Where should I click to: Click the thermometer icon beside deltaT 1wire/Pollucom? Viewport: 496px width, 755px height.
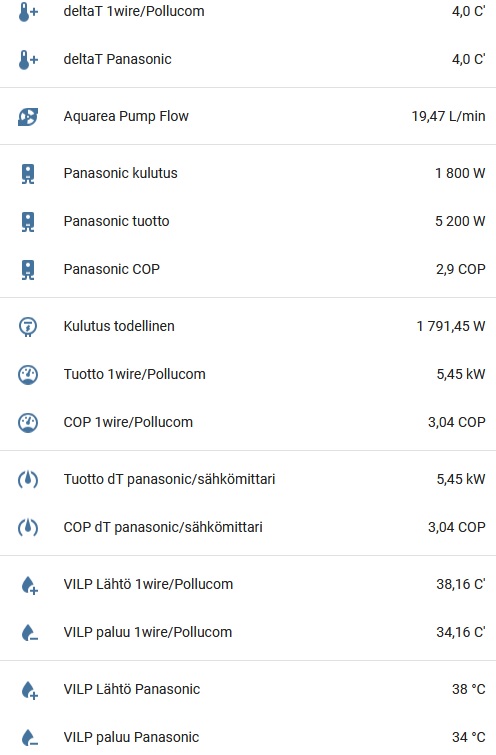[28, 12]
